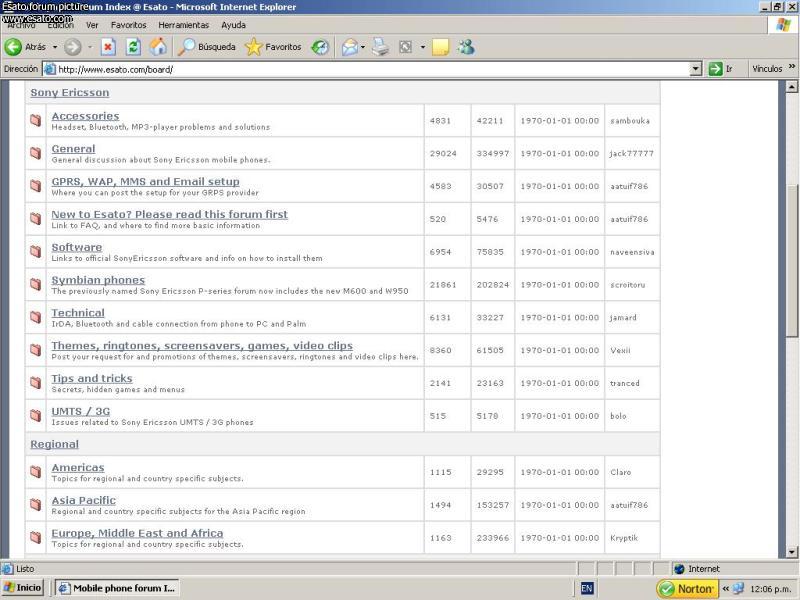Open the Accessories forum link
Image resolution: width=800 pixels, height=600 pixels.
click(x=85, y=116)
